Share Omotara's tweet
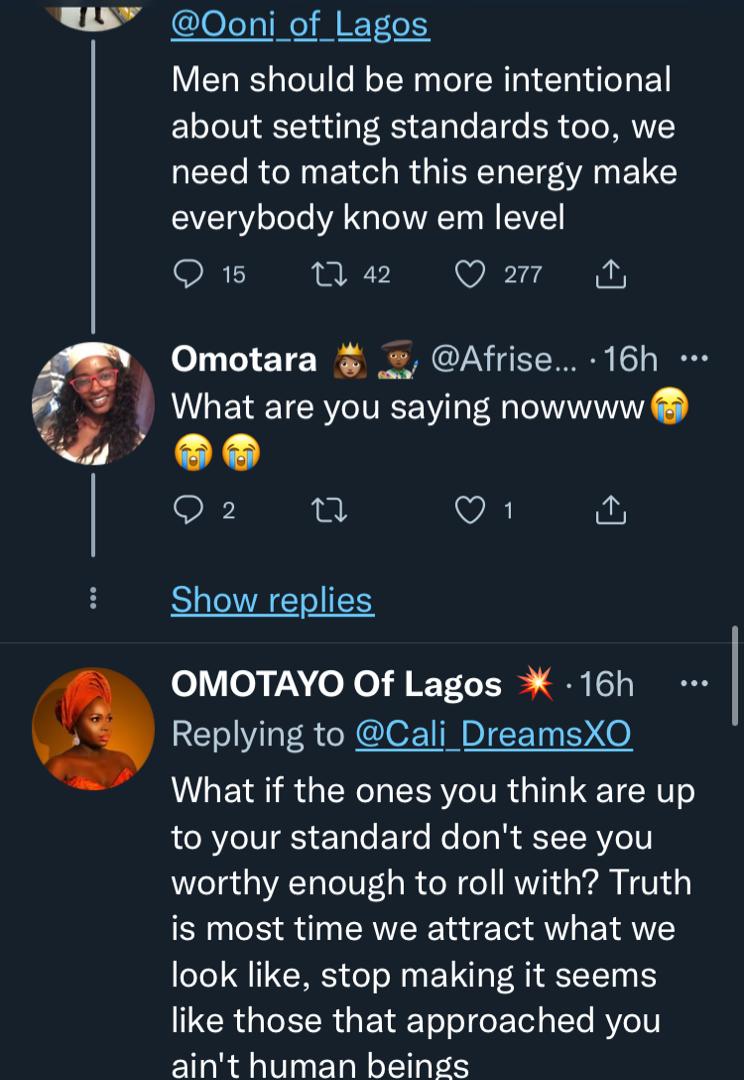The image size is (744, 1080). click(609, 511)
